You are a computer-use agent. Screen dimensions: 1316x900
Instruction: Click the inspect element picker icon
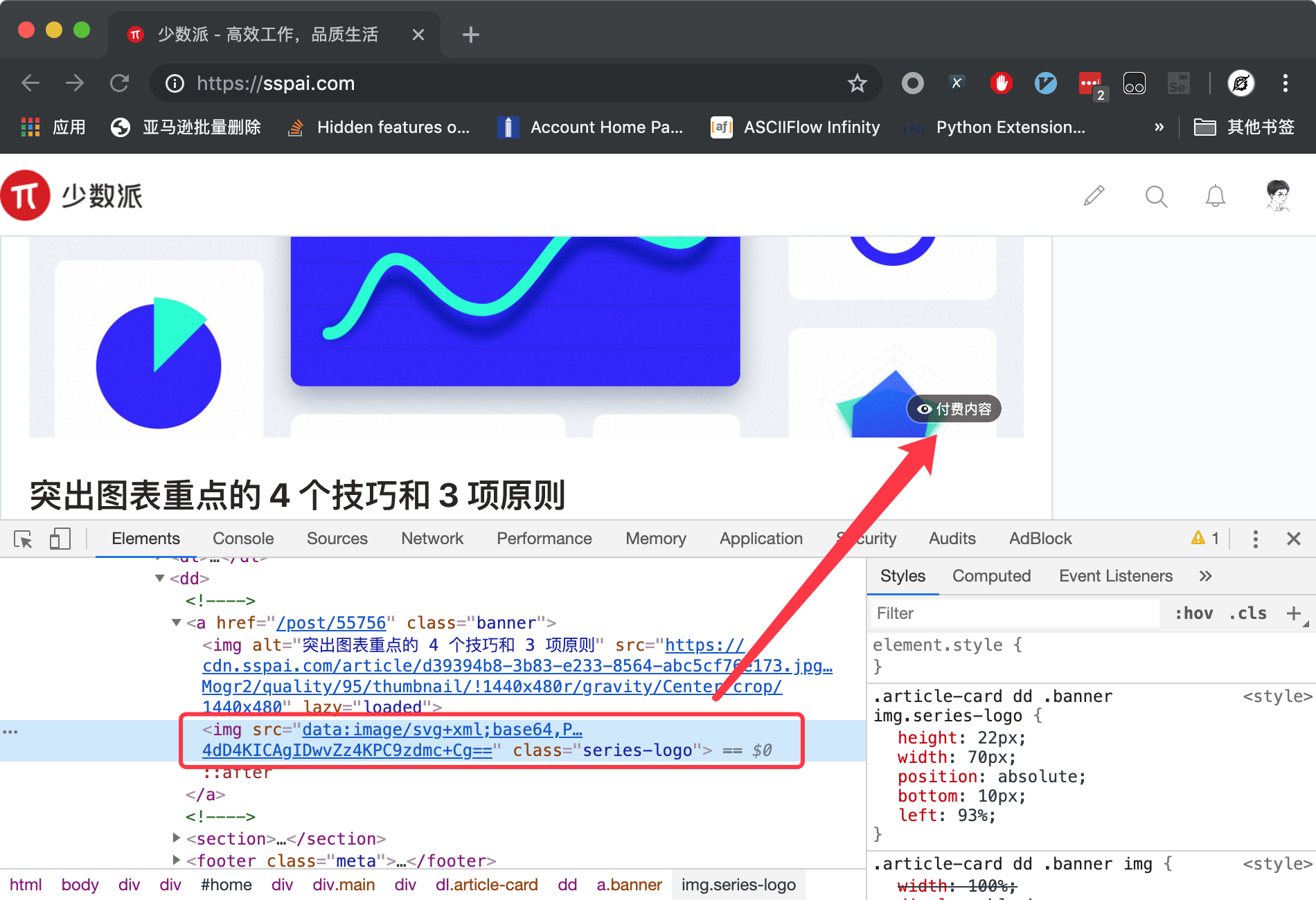[x=23, y=539]
